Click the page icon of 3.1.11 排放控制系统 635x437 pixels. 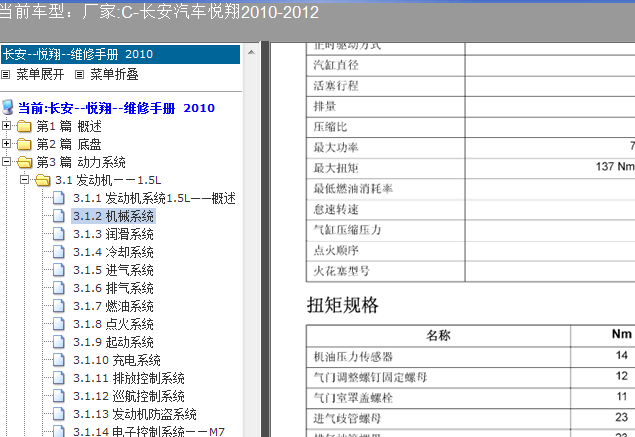(59, 378)
